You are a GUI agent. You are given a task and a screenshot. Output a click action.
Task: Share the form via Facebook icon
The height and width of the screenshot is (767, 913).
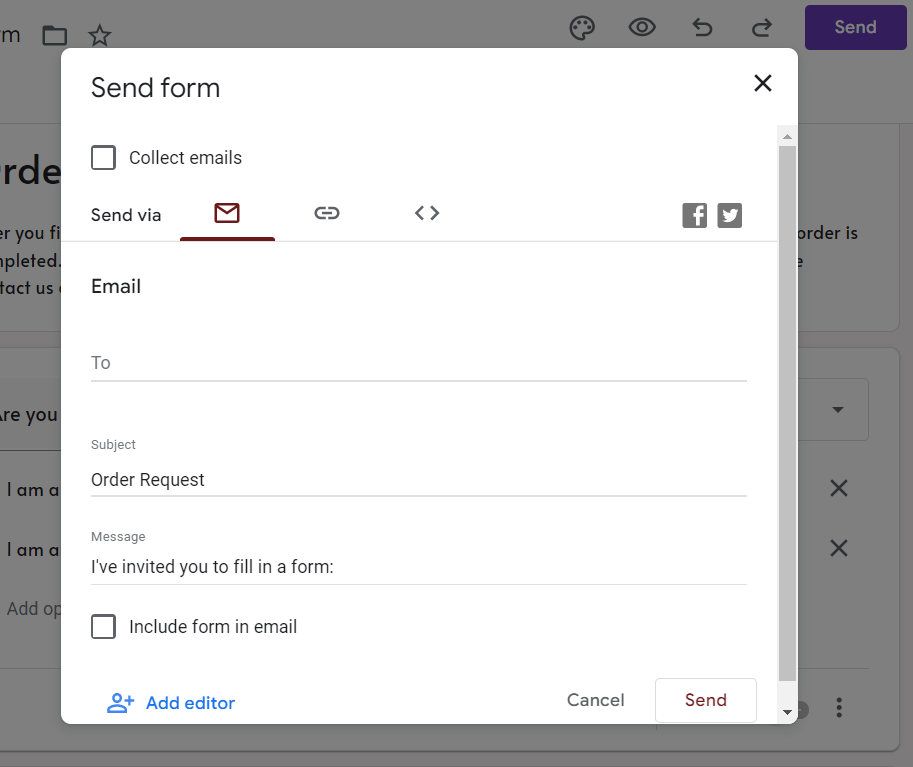tap(694, 215)
